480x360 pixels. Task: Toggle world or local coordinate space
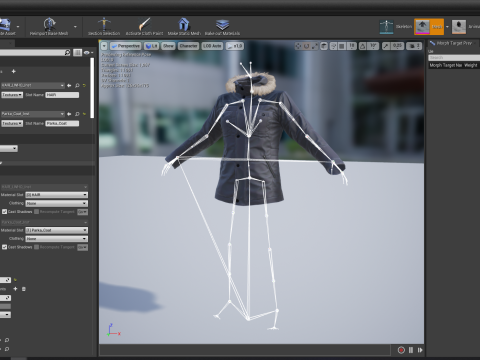point(324,46)
